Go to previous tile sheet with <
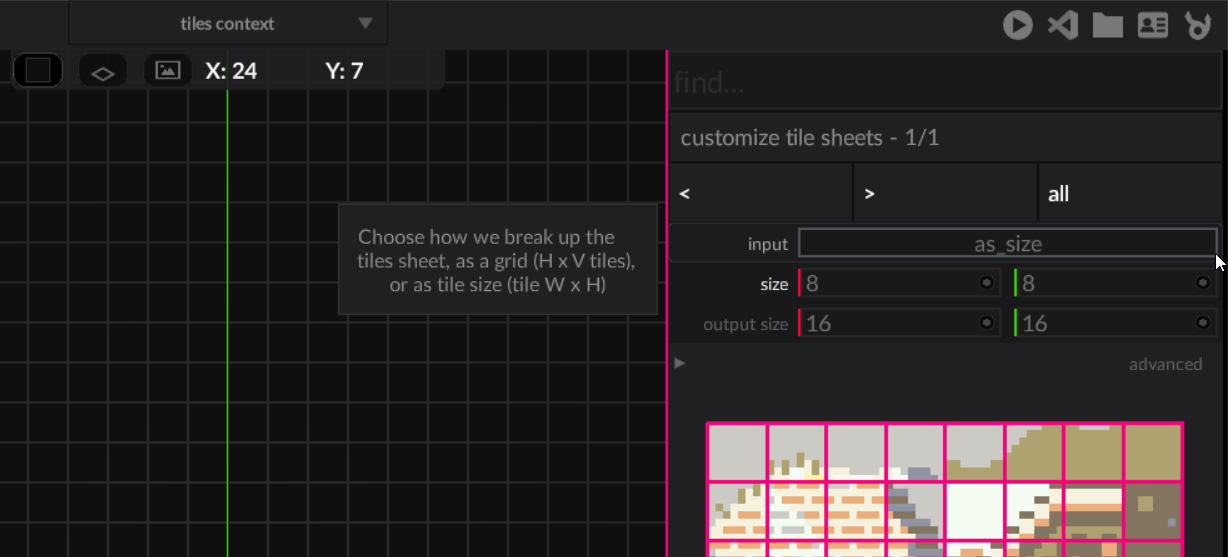The image size is (1228, 557). (760, 194)
